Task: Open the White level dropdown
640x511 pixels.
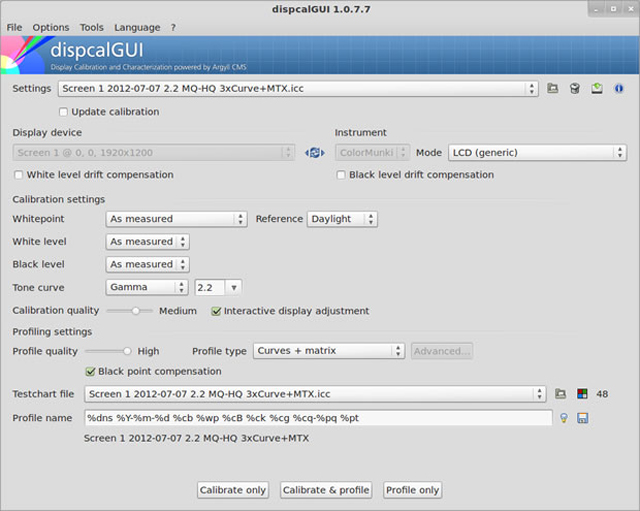Action: 147,242
